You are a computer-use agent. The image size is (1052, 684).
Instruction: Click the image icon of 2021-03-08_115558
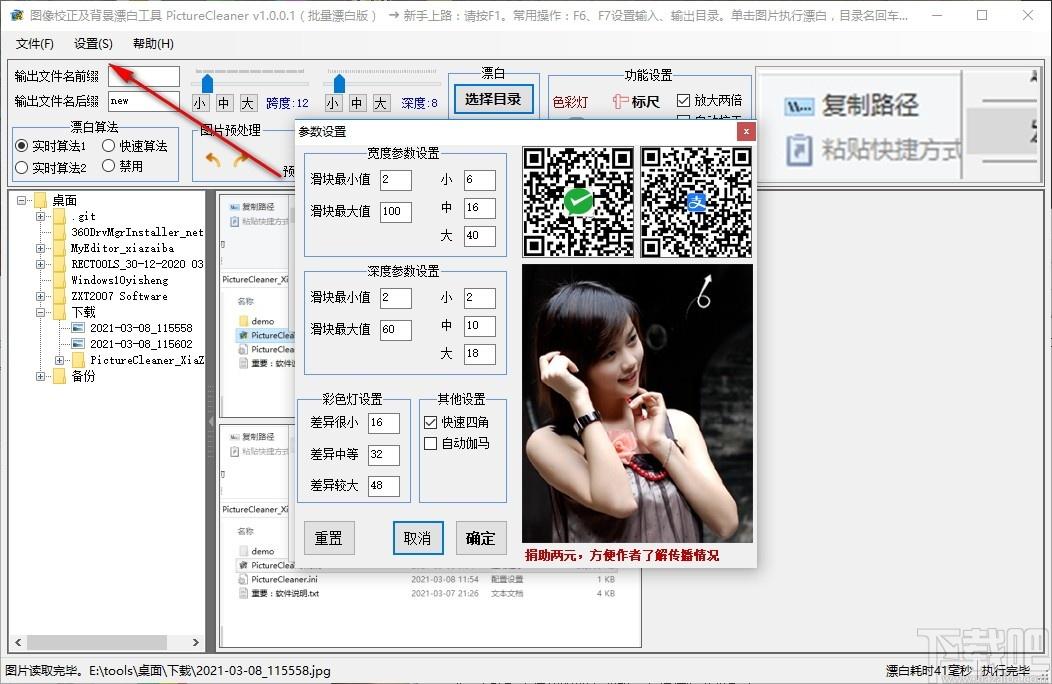click(78, 328)
